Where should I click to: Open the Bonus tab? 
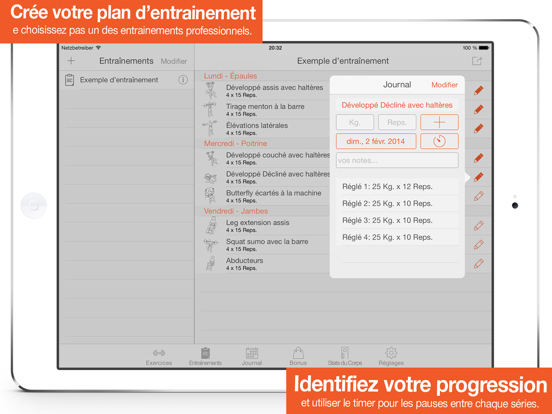pos(298,356)
